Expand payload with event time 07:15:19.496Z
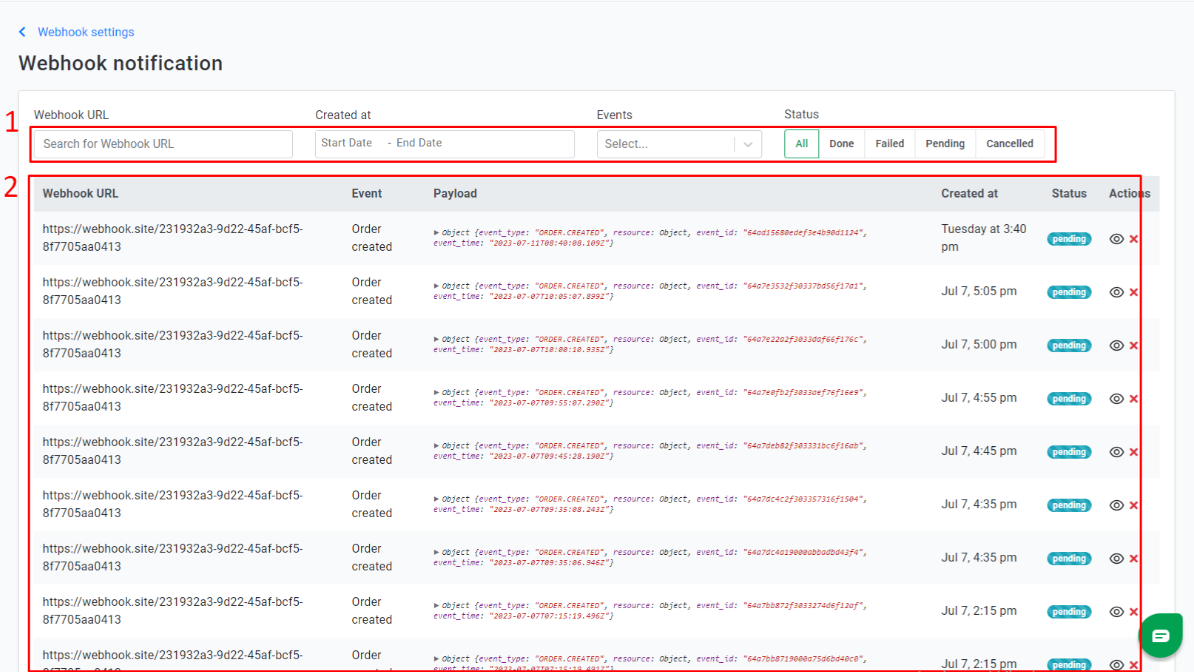 click(436, 606)
